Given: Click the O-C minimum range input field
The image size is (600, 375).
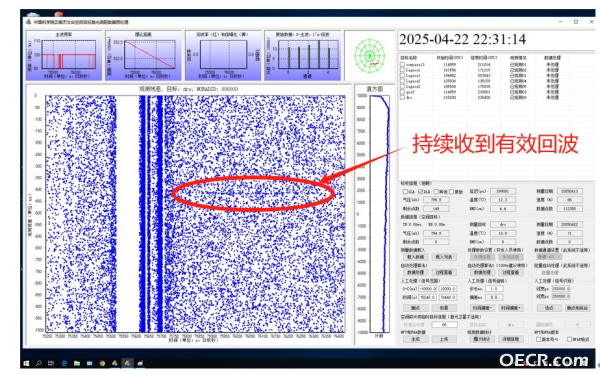Looking at the screenshot, I should [x=428, y=289].
